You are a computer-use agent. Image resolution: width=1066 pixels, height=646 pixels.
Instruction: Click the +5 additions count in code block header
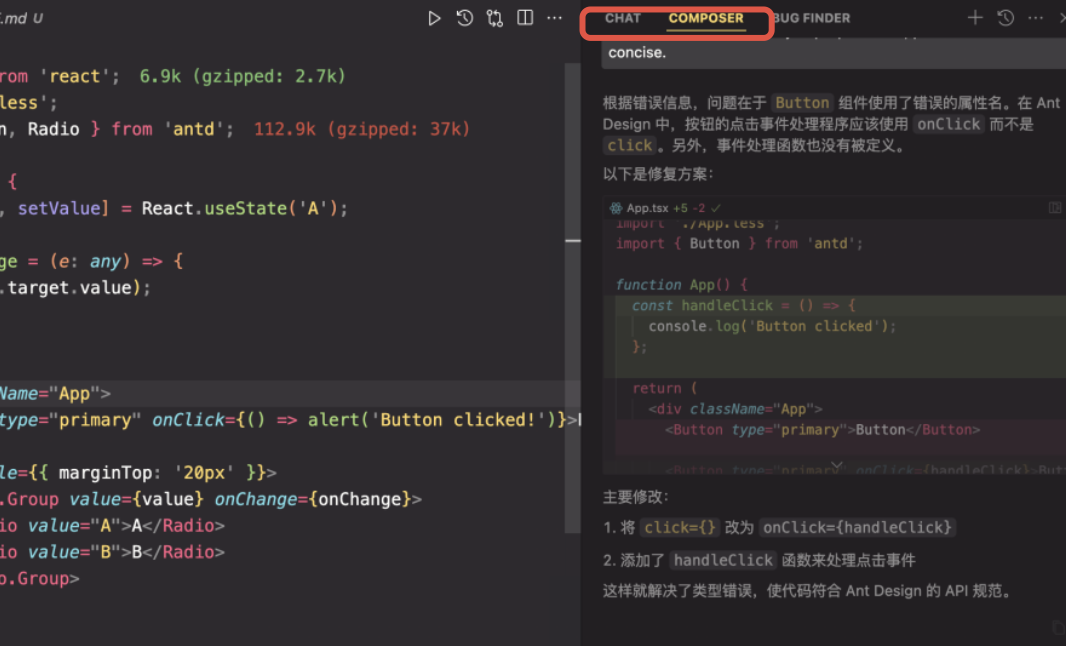(x=680, y=208)
